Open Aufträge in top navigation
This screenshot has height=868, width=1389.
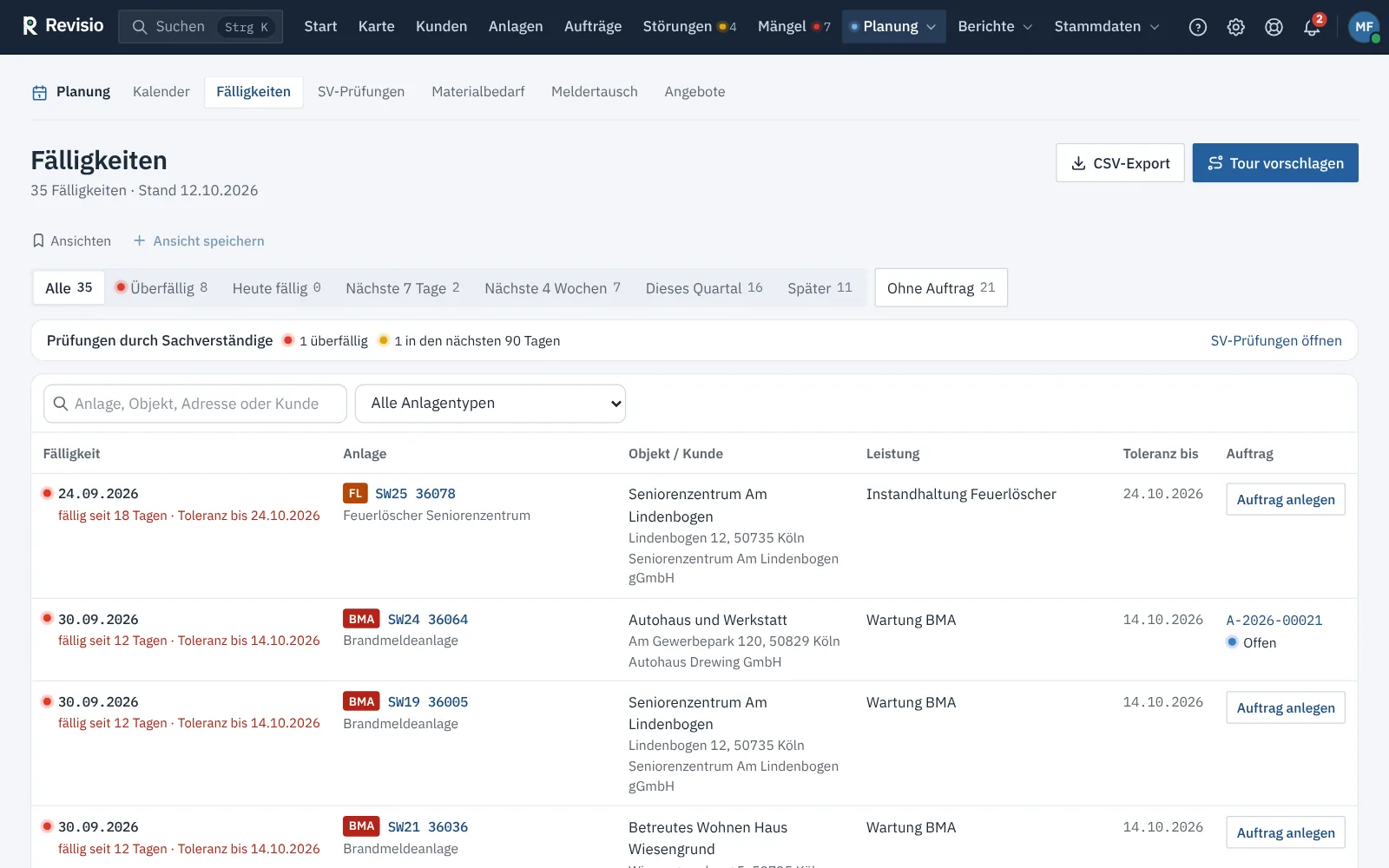593,27
